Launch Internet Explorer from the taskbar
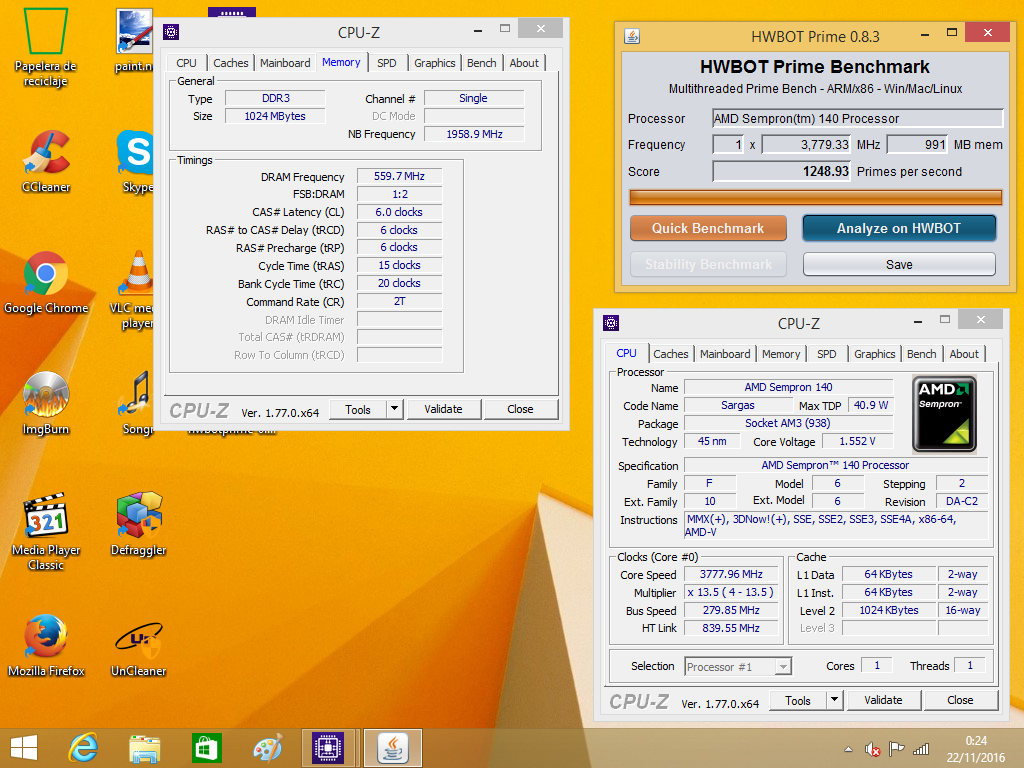The width and height of the screenshot is (1024, 768). [x=84, y=748]
